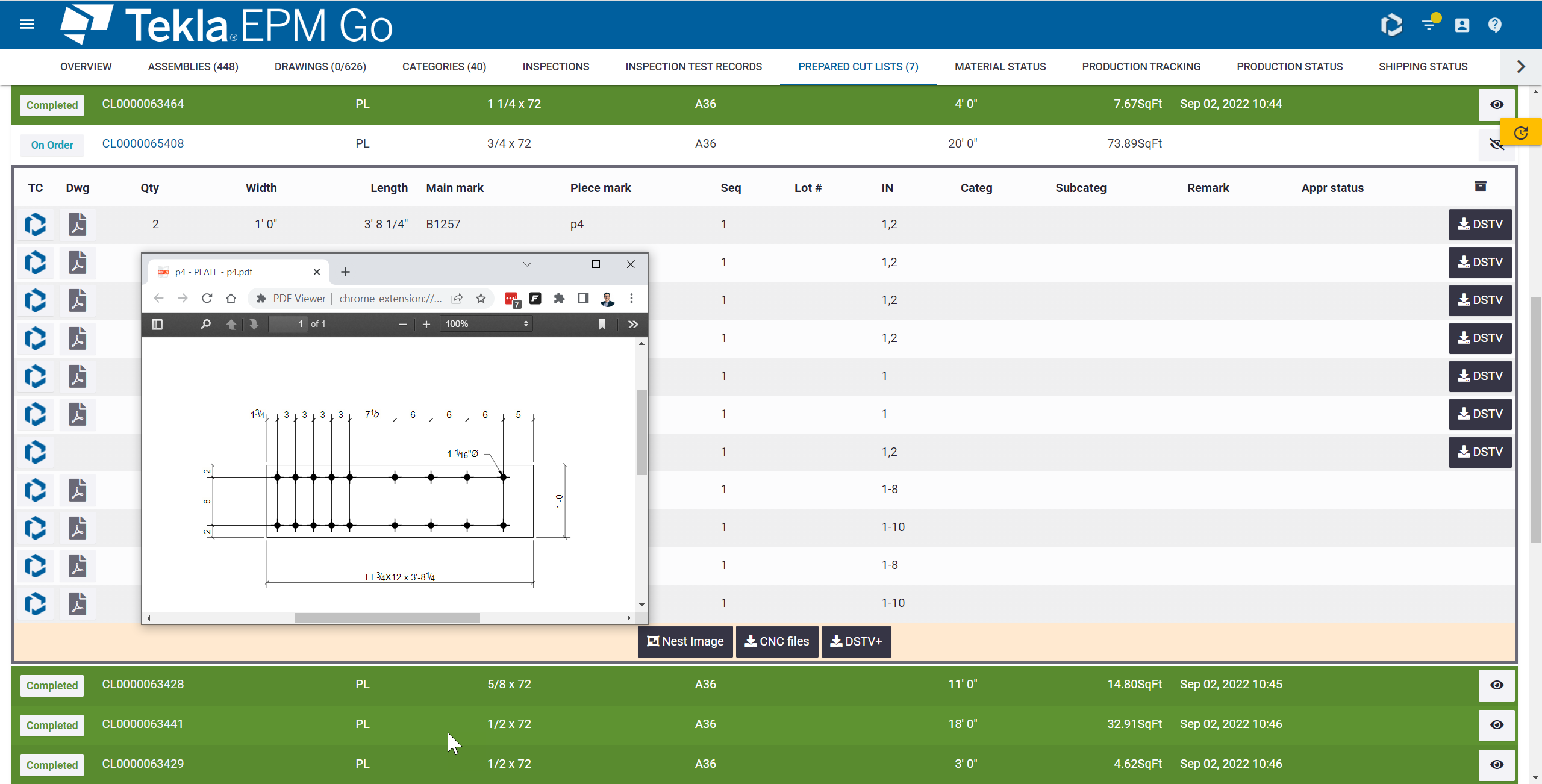Open the CL0000065408 cut list link
Screen dimensions: 1542x784
coord(142,143)
